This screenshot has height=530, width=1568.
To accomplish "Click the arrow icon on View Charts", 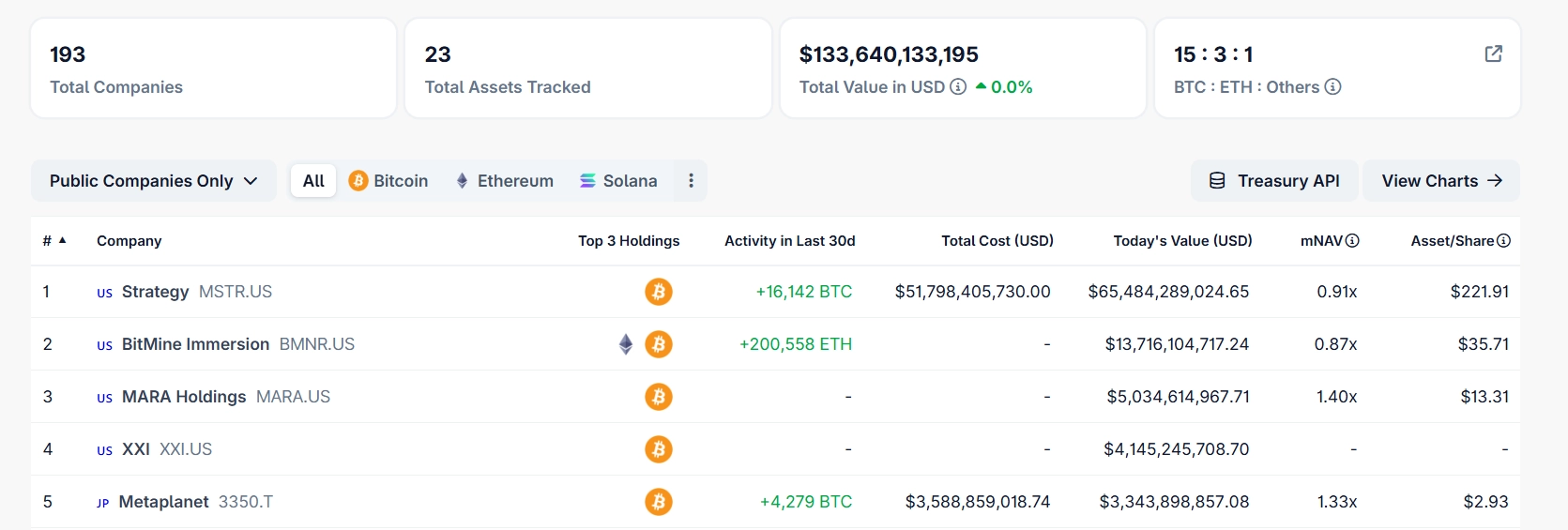I will tap(1495, 181).
